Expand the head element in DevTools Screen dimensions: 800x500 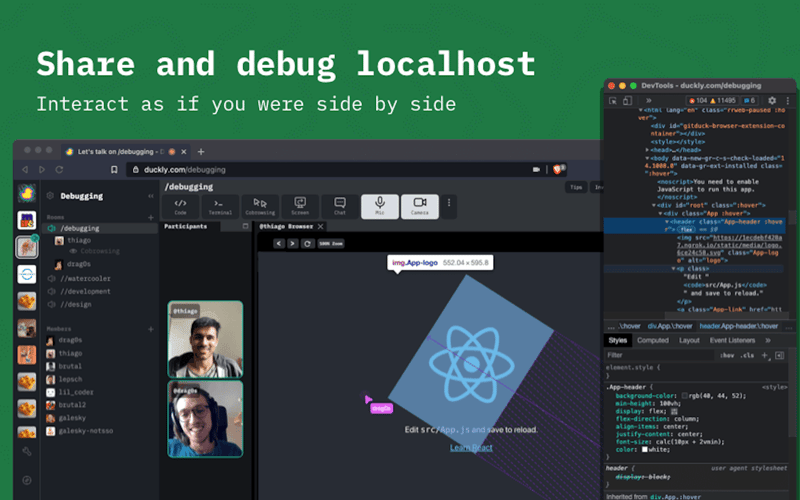coord(647,150)
